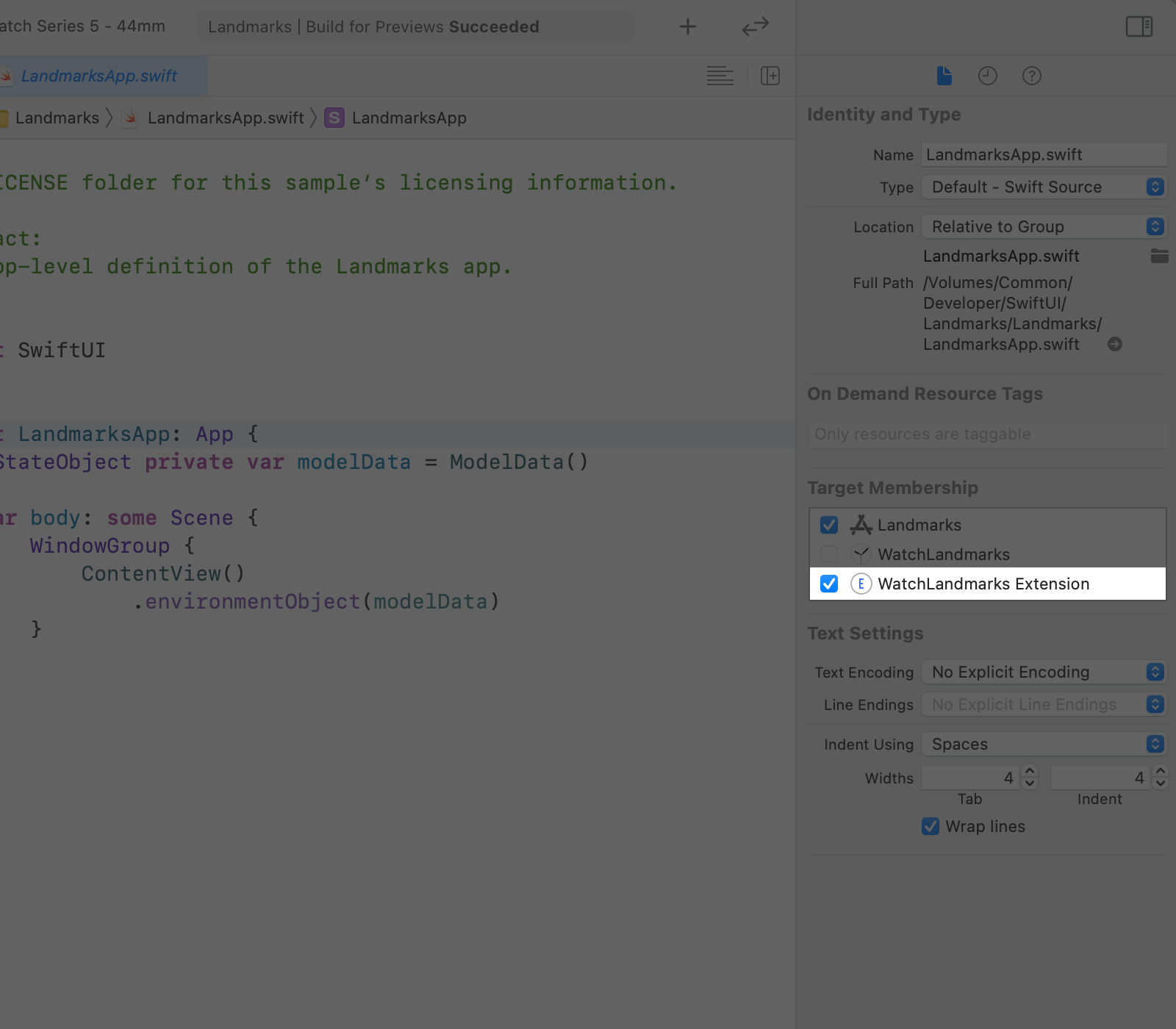
Task: Reveal full path in Finder arrow
Action: pos(1114,345)
